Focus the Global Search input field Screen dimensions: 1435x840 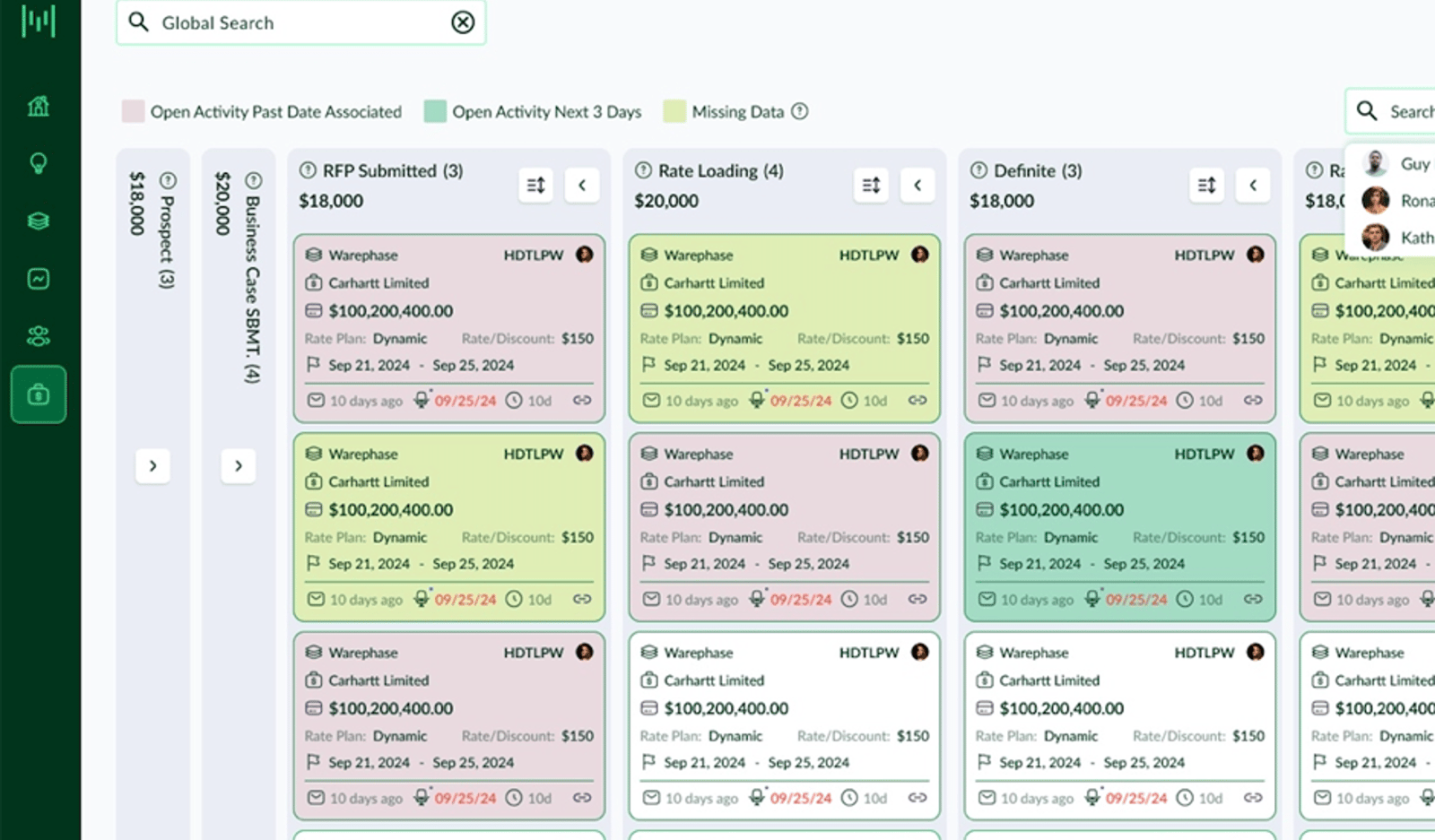pos(301,22)
